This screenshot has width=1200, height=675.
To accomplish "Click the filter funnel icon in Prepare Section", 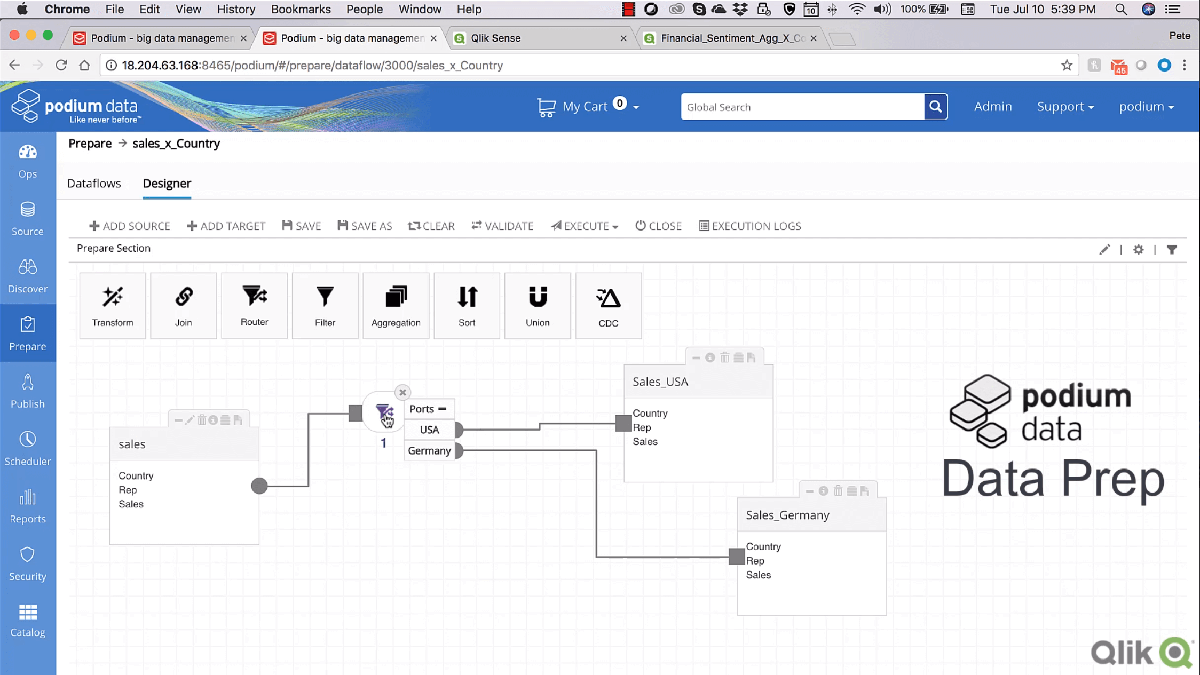I will coord(1172,250).
